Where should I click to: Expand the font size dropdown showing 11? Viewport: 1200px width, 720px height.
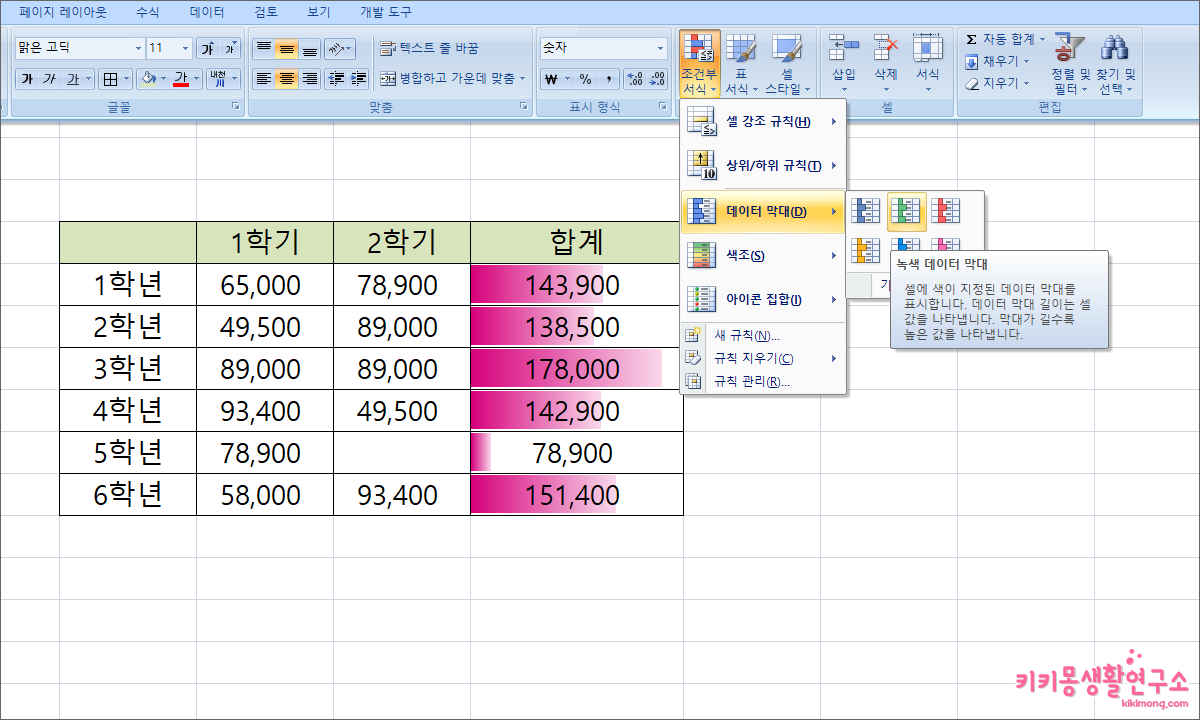click(x=185, y=48)
